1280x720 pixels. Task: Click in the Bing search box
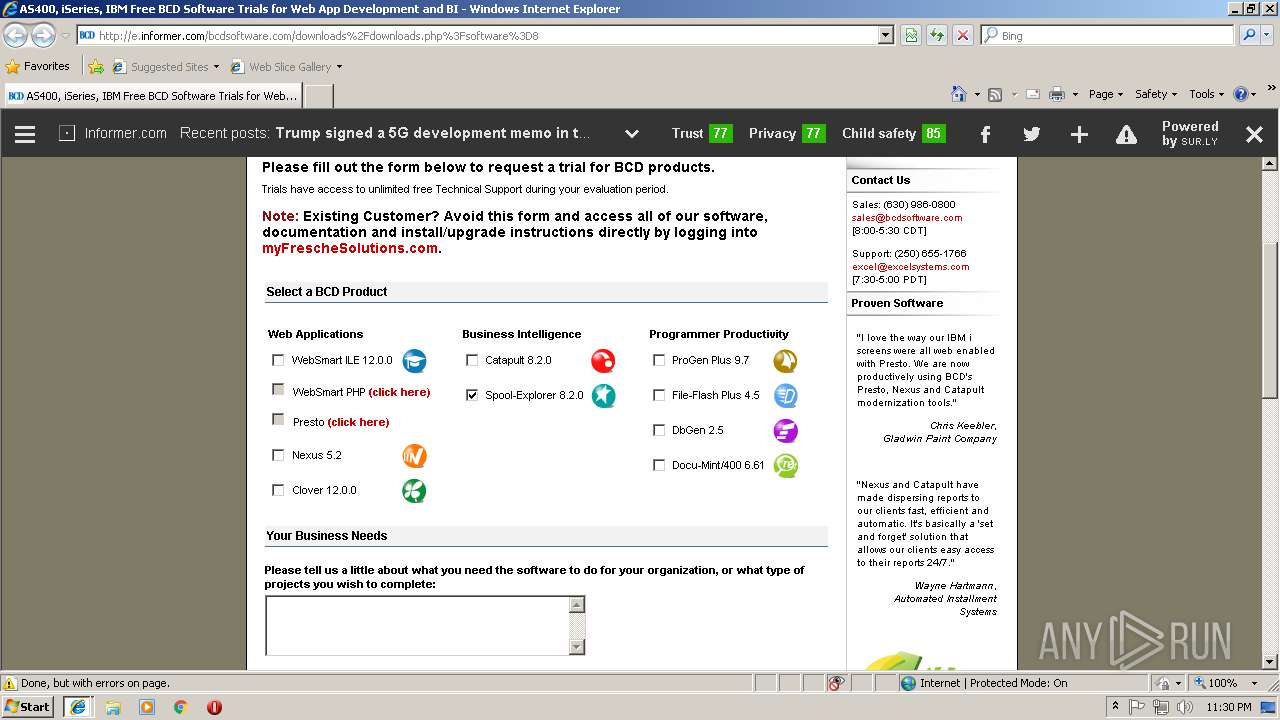pyautogui.click(x=1107, y=35)
